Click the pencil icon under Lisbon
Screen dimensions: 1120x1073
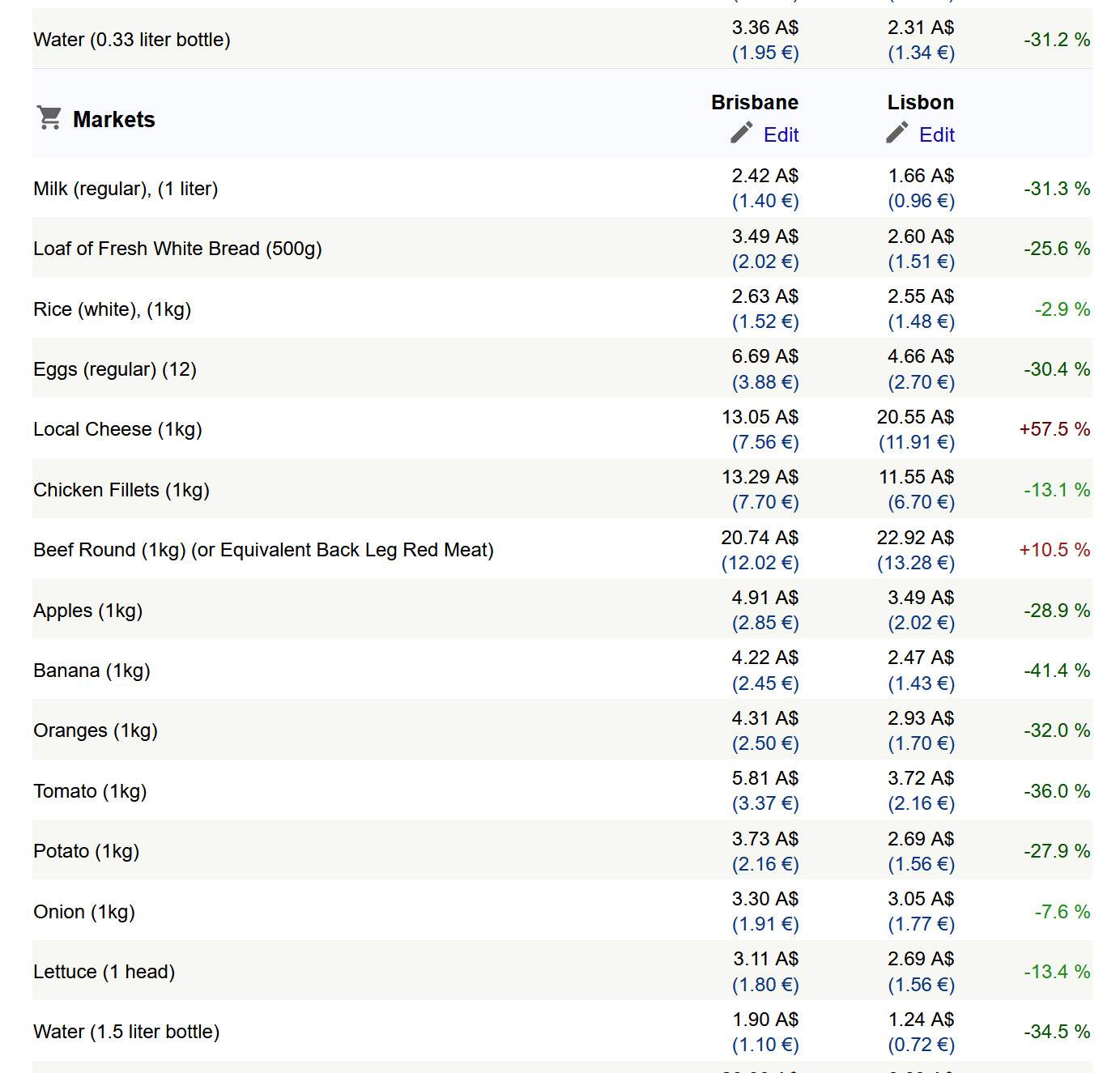[896, 133]
